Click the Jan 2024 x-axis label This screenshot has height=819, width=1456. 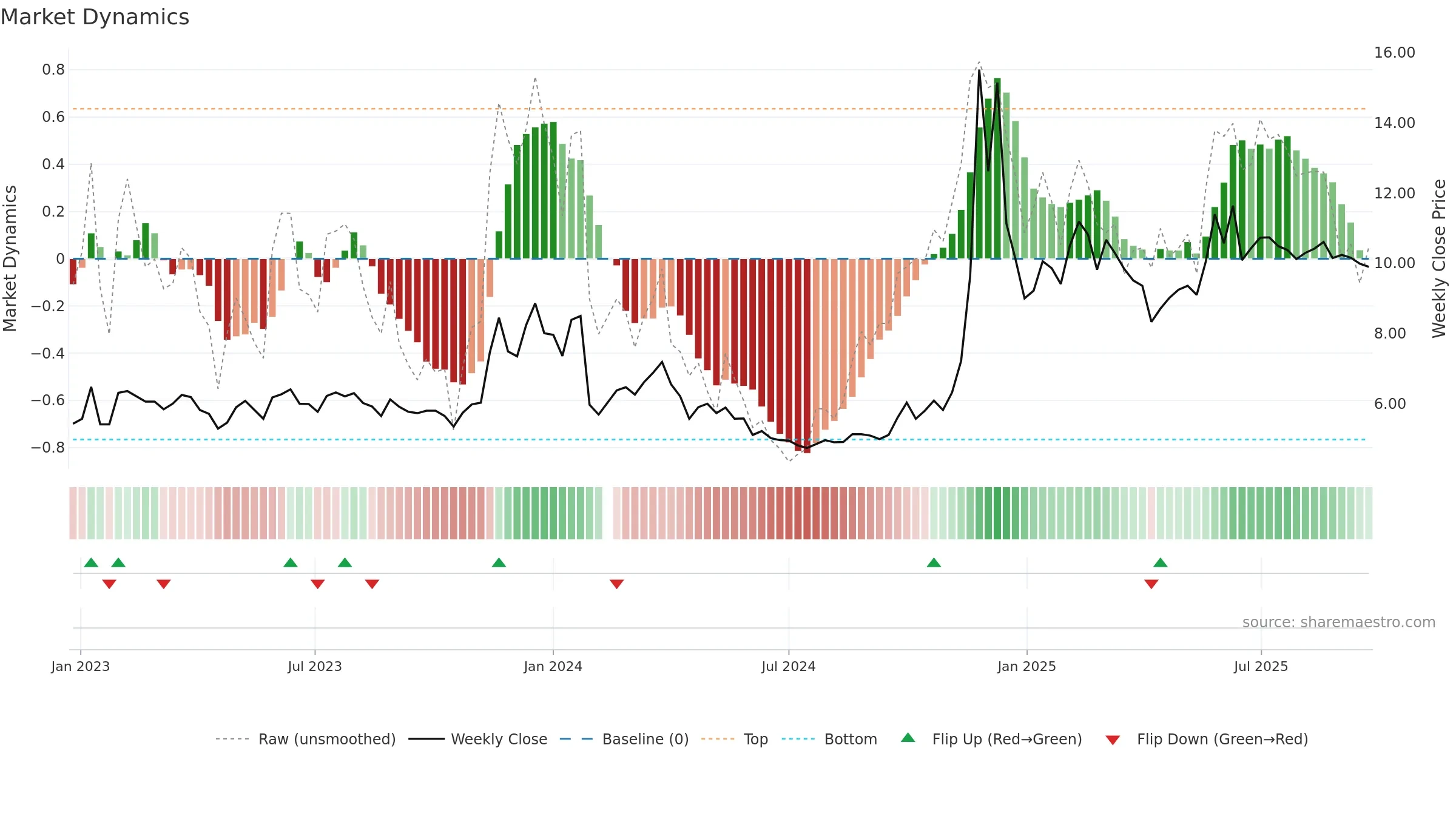click(x=553, y=666)
